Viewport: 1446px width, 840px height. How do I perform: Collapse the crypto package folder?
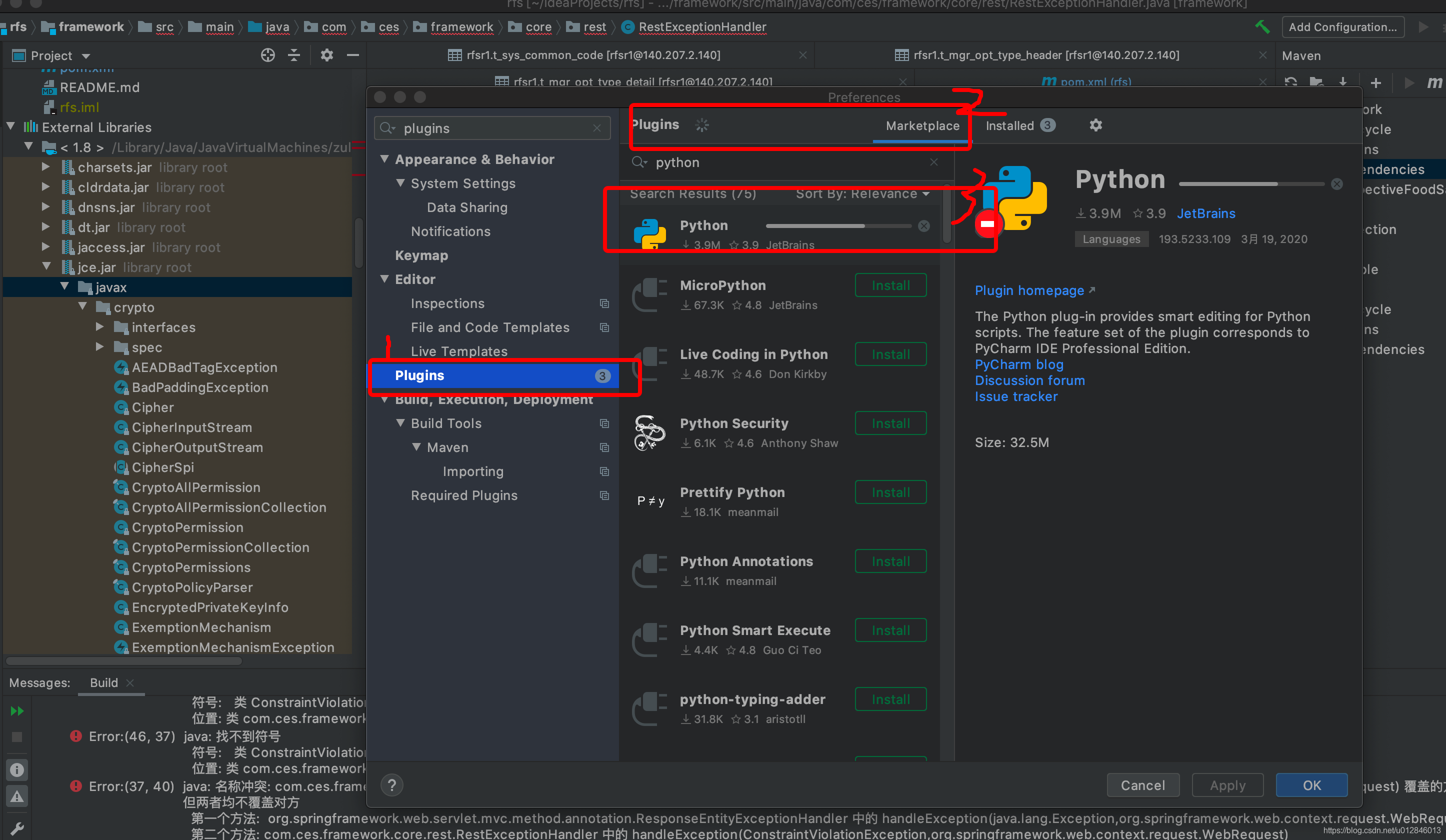(82, 306)
